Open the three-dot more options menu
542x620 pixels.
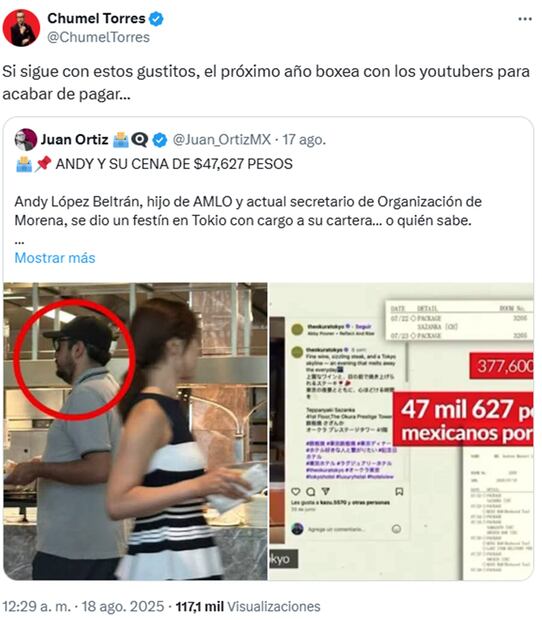[524, 19]
